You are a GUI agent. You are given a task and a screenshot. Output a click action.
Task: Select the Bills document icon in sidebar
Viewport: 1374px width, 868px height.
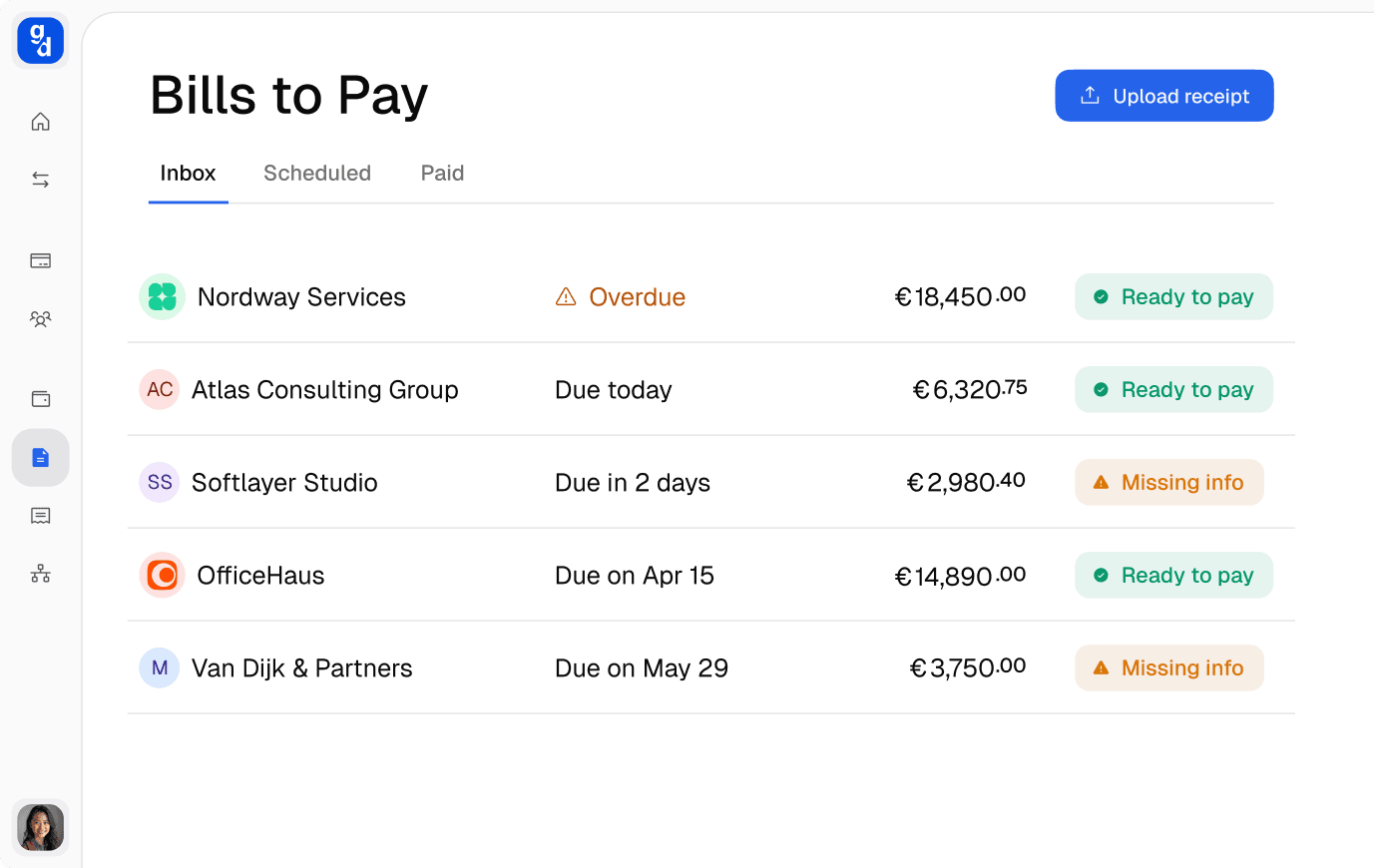pyautogui.click(x=40, y=457)
